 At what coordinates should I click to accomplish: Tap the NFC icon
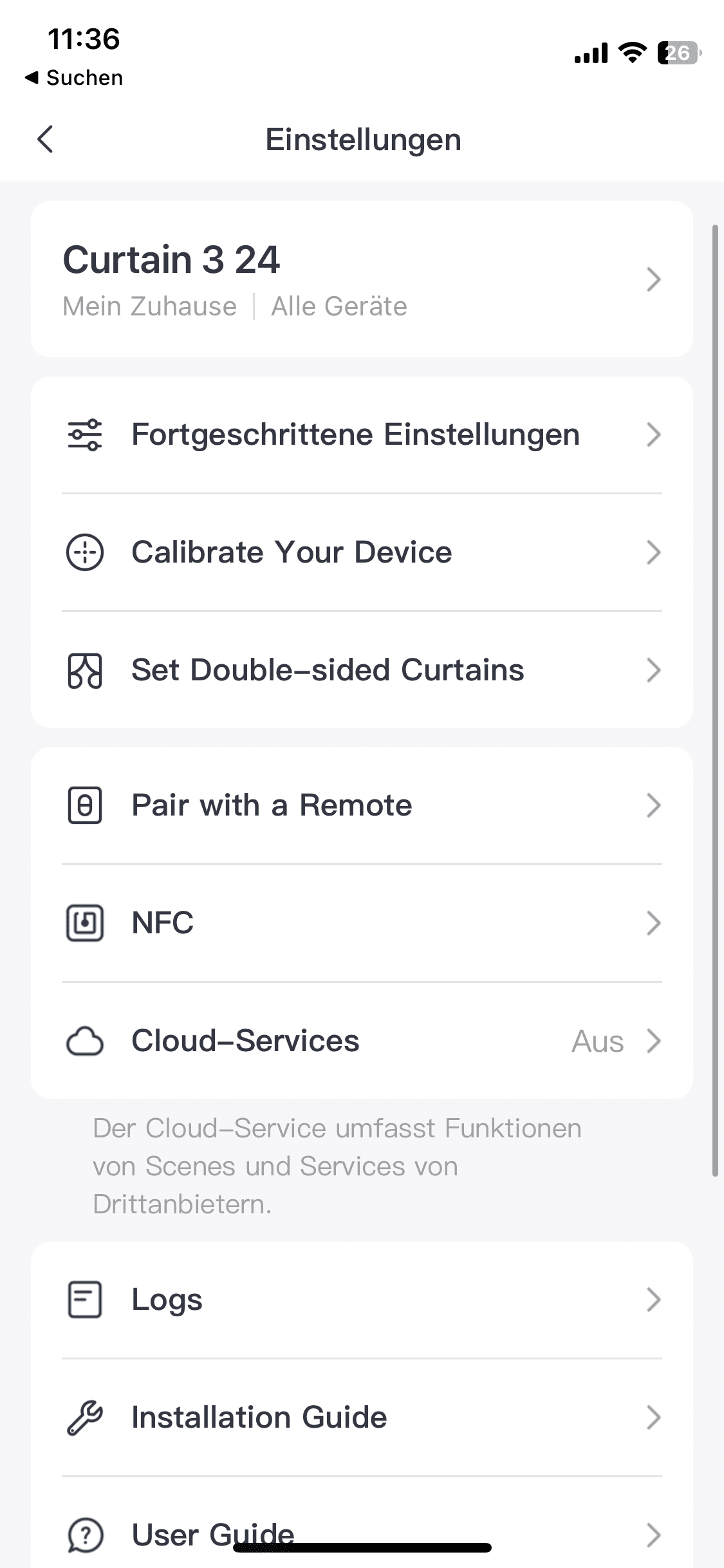[x=85, y=923]
